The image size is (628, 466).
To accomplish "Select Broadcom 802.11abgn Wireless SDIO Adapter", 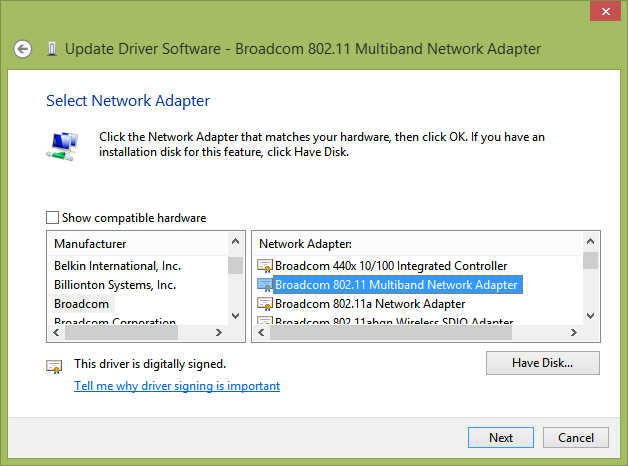I will pos(394,321).
